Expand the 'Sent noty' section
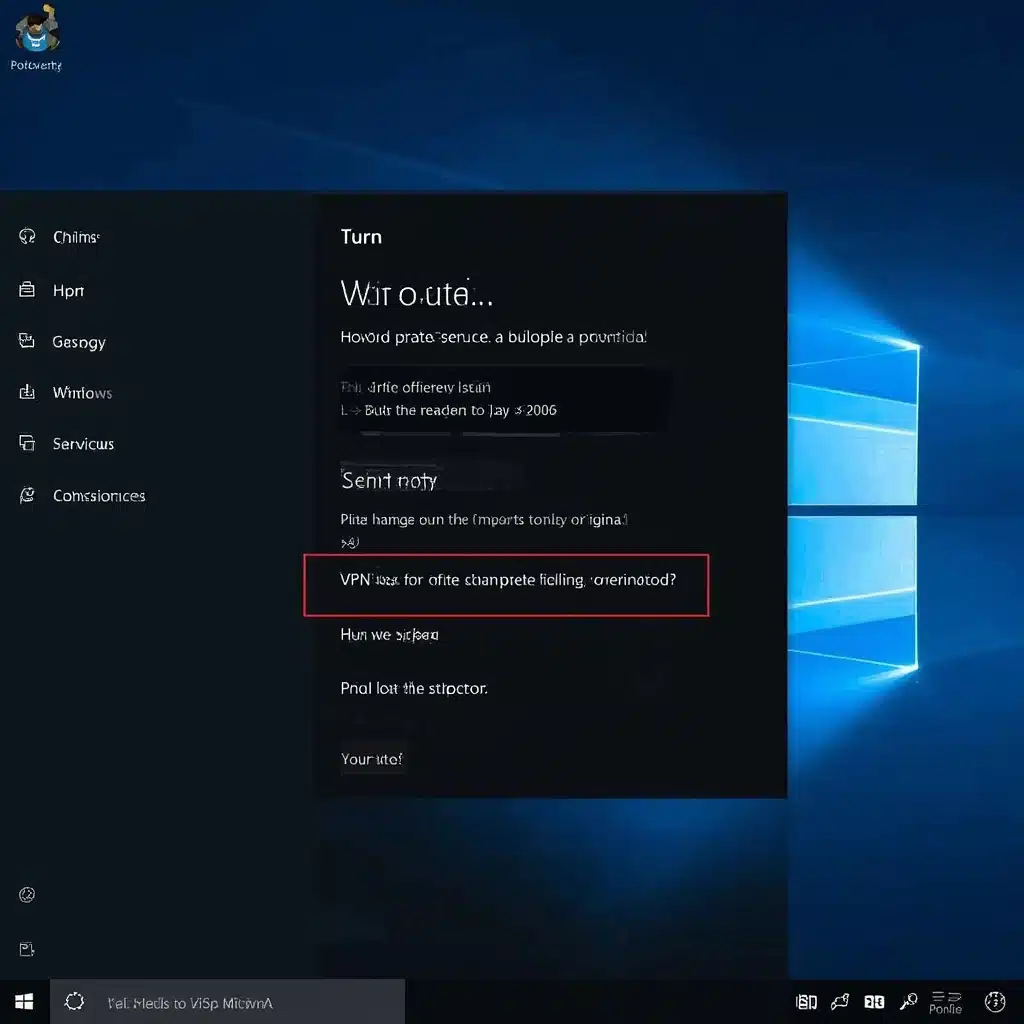 coord(389,480)
